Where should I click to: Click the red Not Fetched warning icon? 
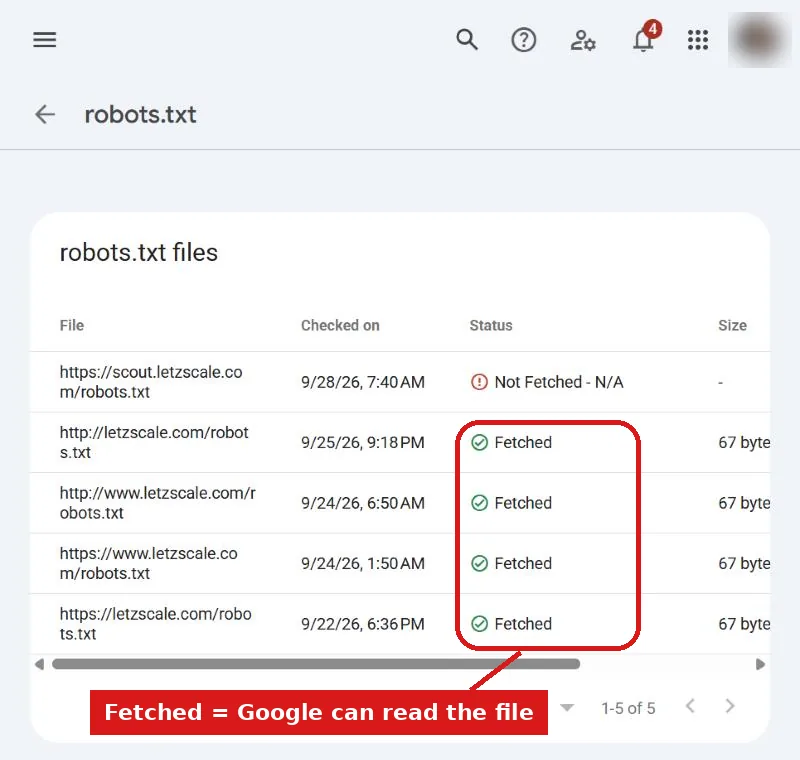479,382
